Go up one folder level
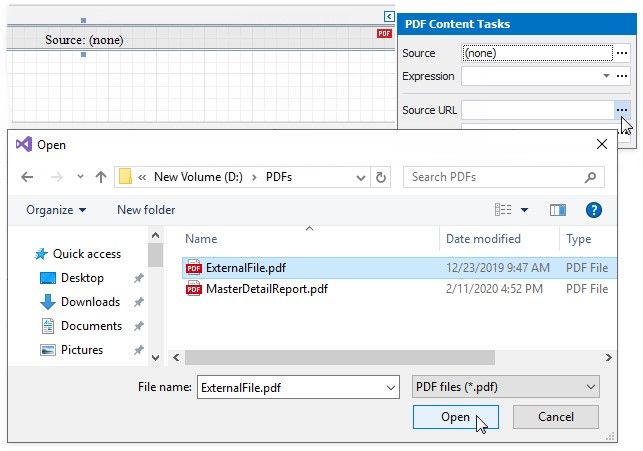Image resolution: width=643 pixels, height=451 pixels. coord(101,177)
